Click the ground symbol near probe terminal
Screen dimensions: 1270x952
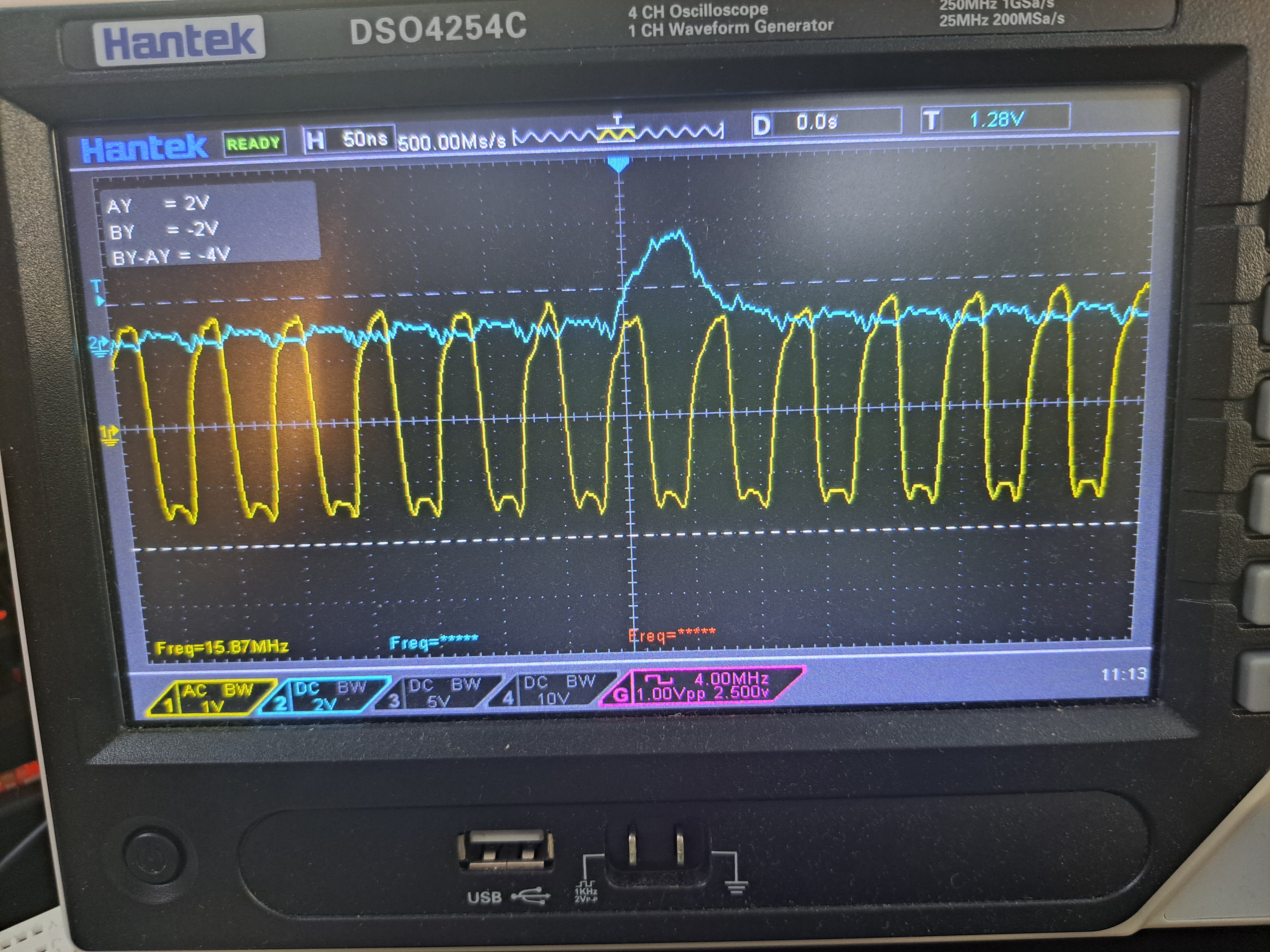click(x=737, y=888)
